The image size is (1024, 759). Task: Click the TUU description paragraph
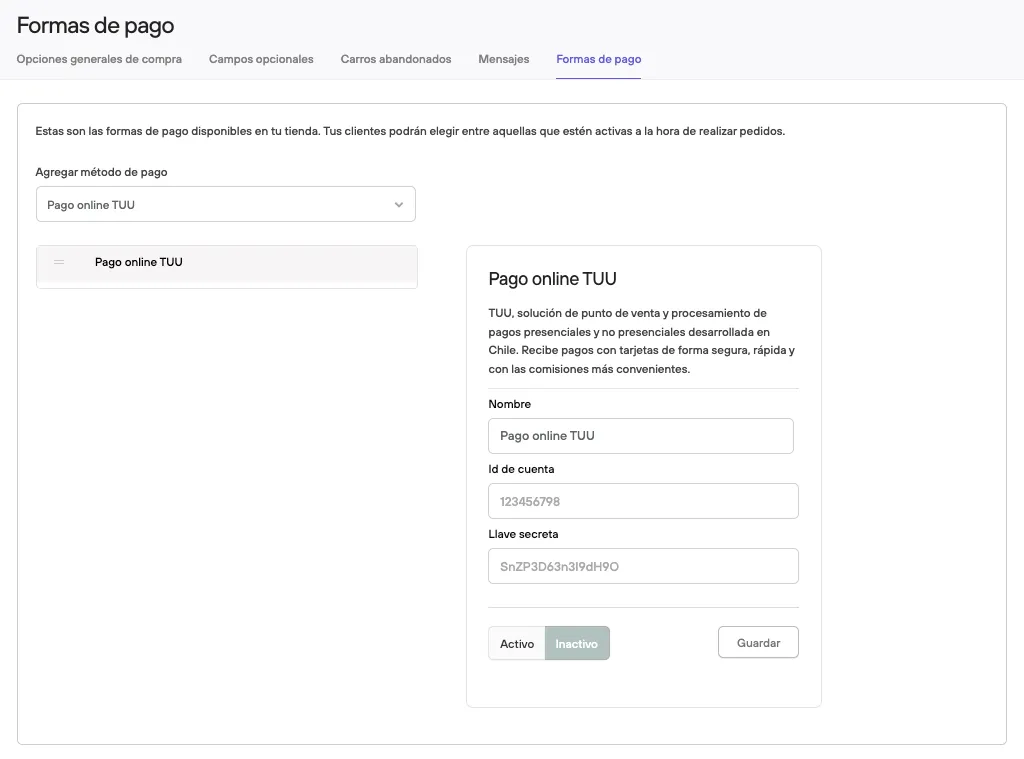click(642, 341)
